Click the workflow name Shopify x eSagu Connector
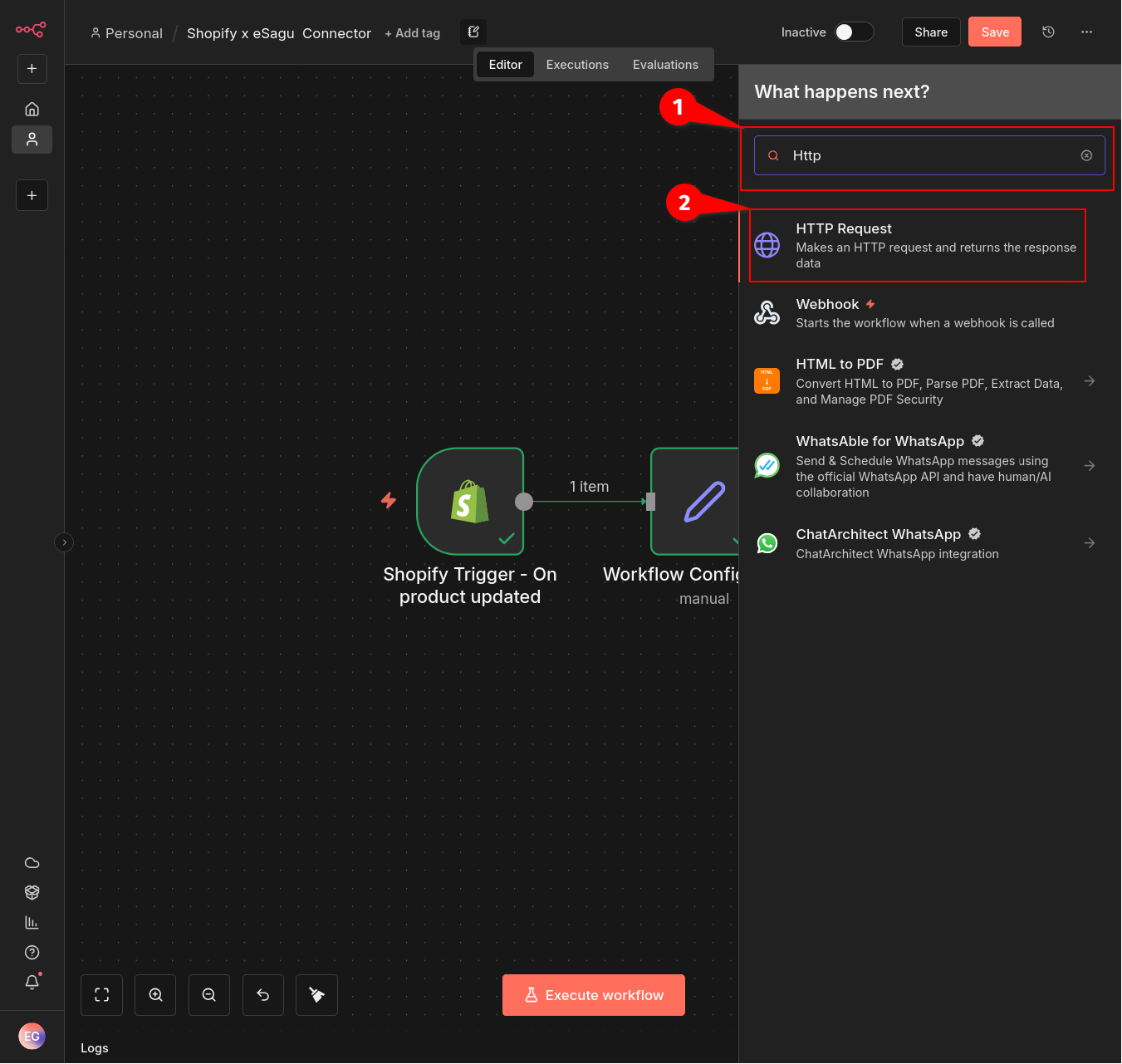Screen dimensions: 1122x1064 point(279,33)
